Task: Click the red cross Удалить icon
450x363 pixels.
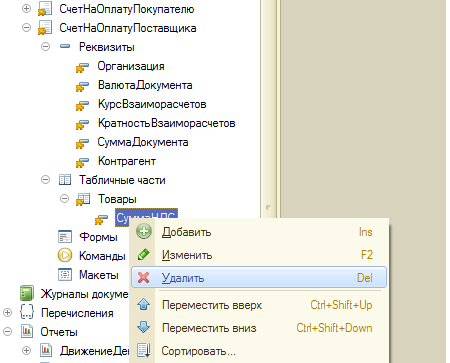Action: click(x=143, y=277)
